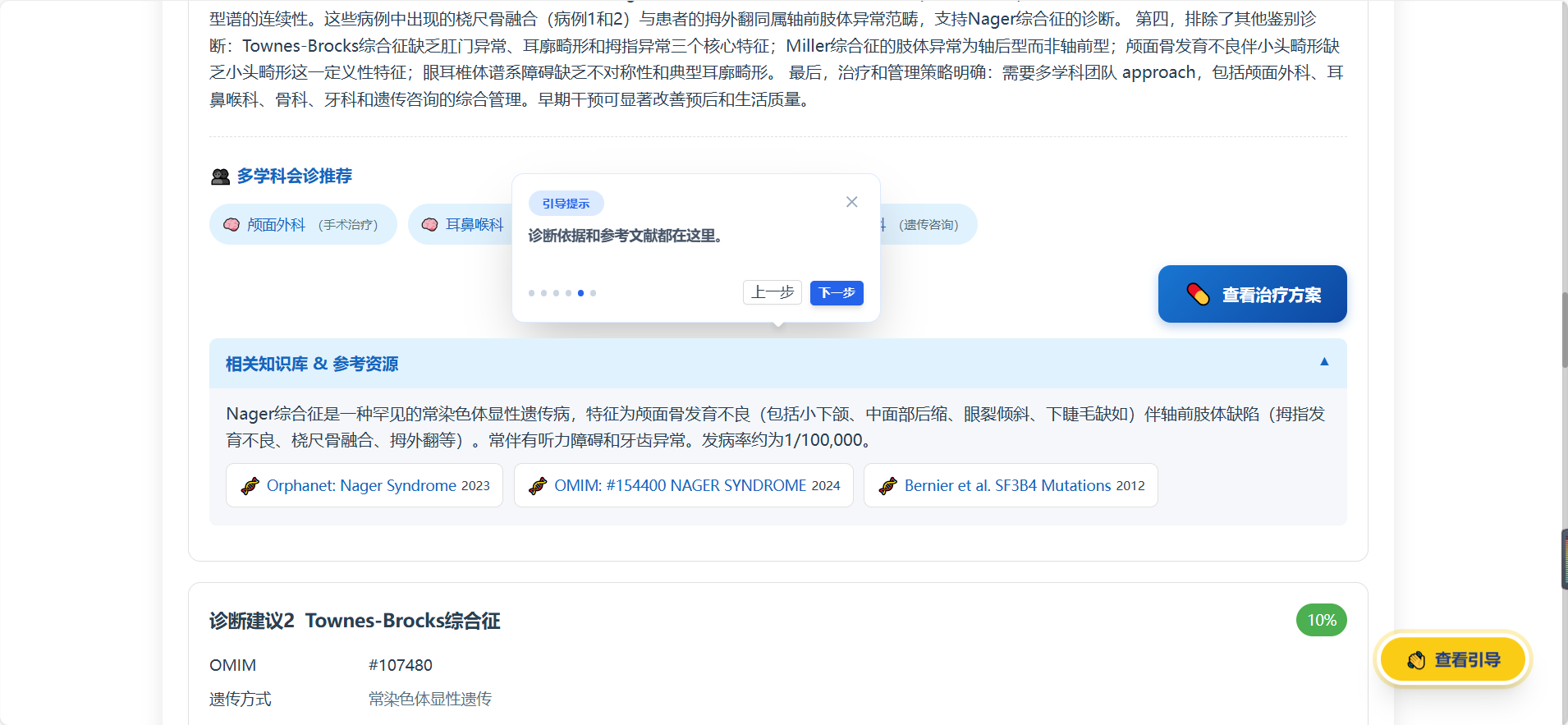Click the 10% confidence badge
The width and height of the screenshot is (1568, 725).
click(1321, 620)
